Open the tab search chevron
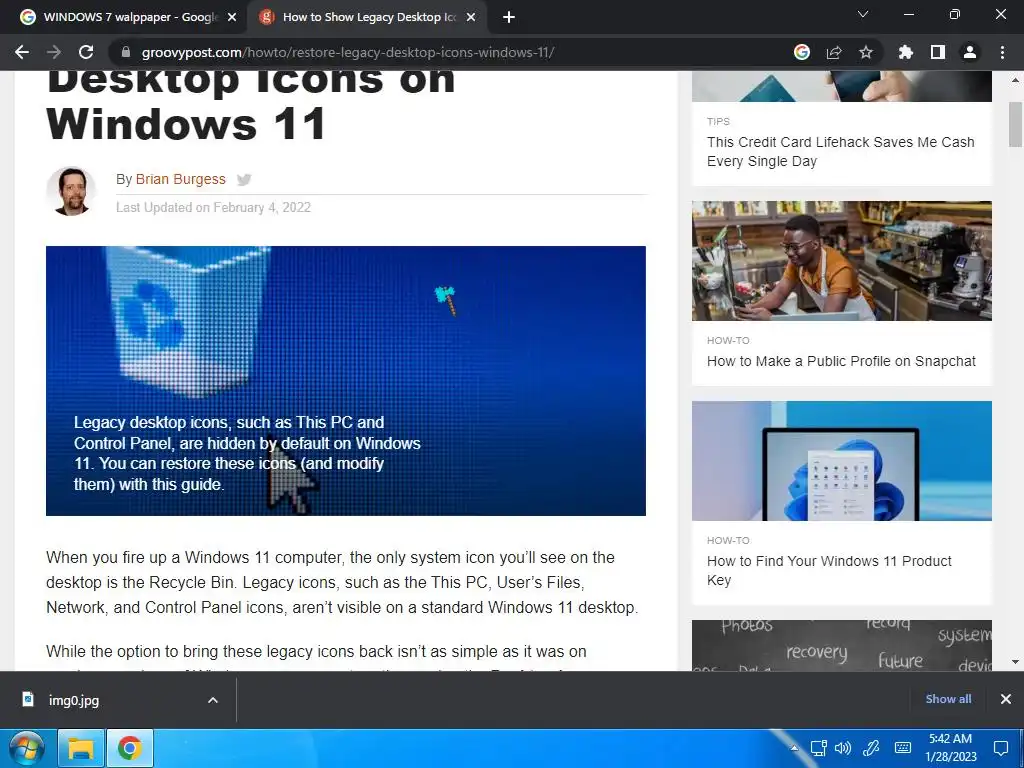The height and width of the screenshot is (768, 1024). (x=863, y=14)
